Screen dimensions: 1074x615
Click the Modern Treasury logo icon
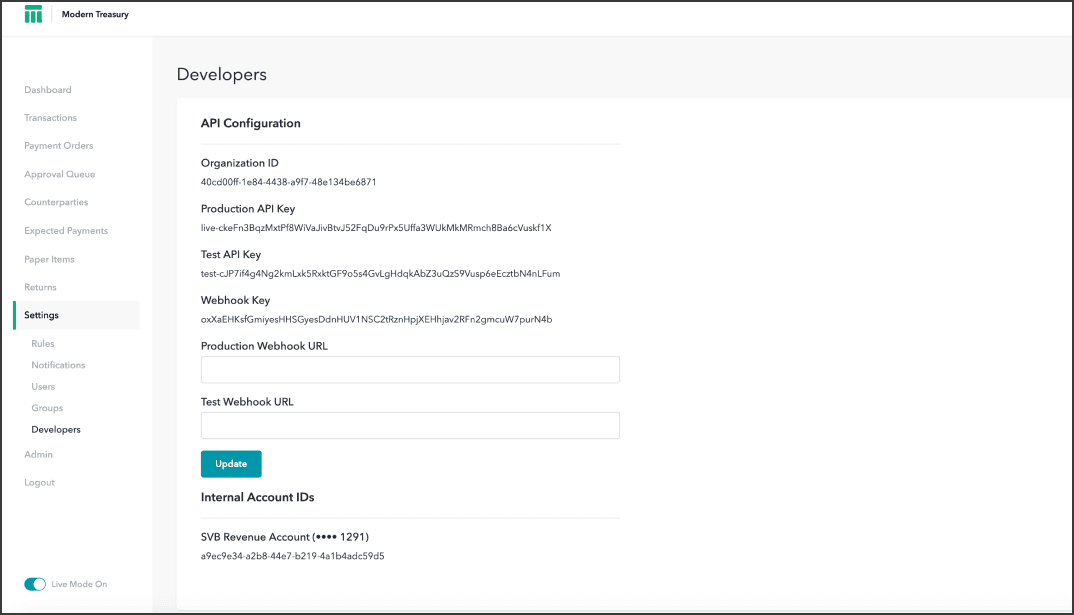click(33, 15)
